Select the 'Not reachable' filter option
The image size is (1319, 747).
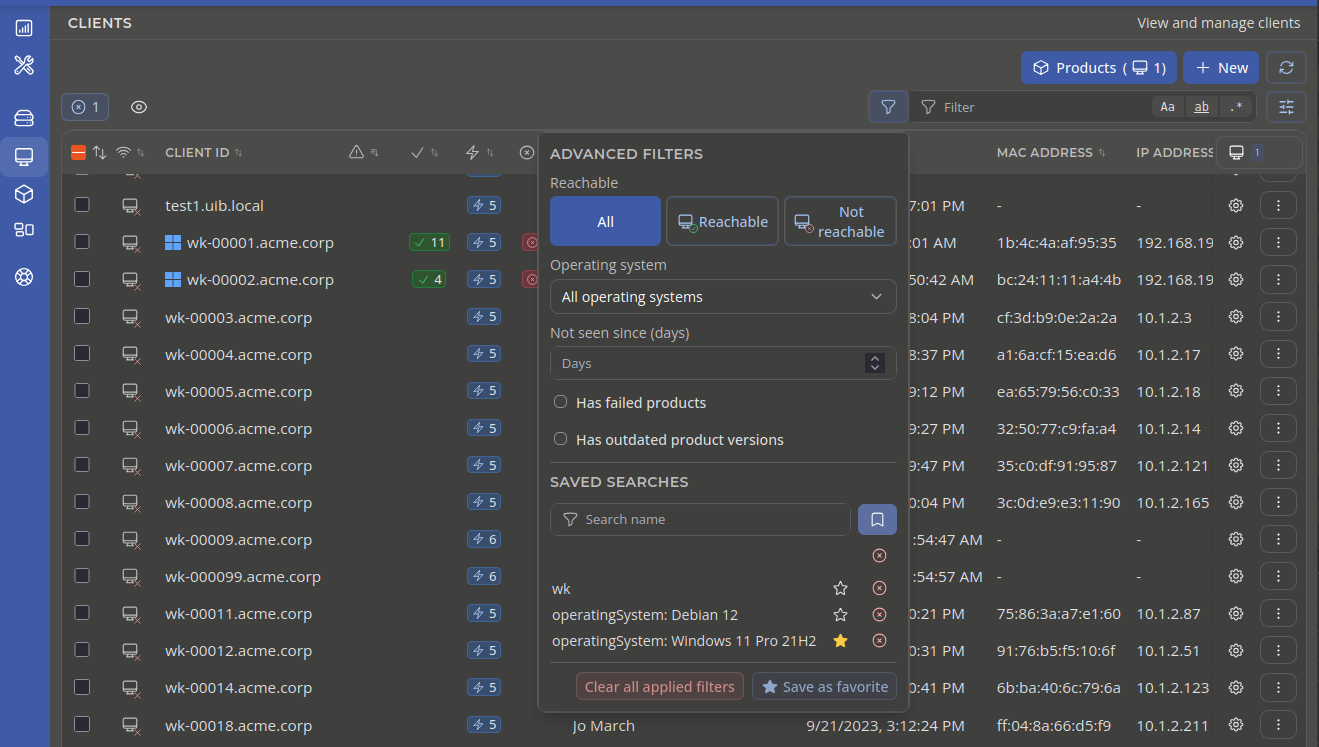[840, 221]
